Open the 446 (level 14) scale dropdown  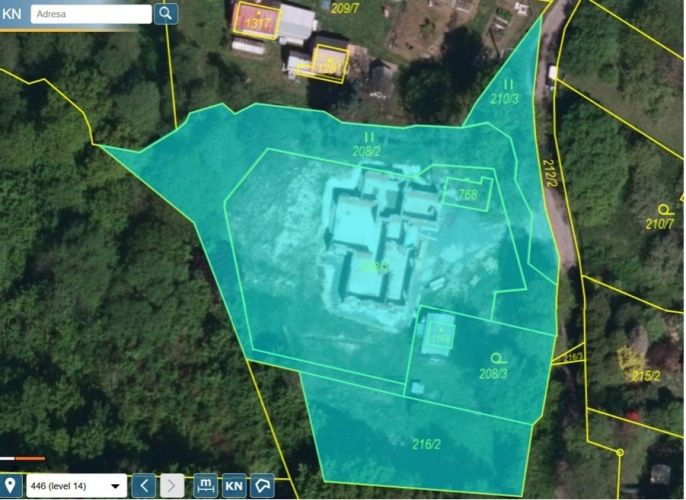pos(77,486)
